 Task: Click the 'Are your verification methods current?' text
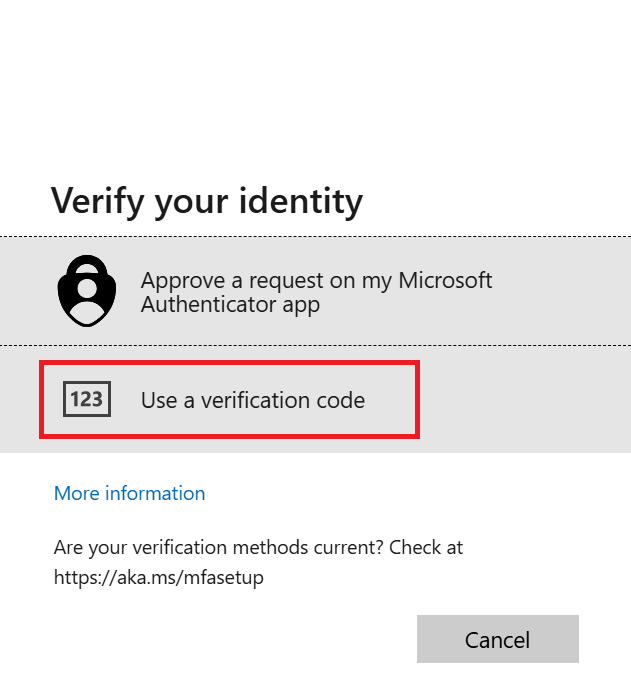(x=219, y=547)
